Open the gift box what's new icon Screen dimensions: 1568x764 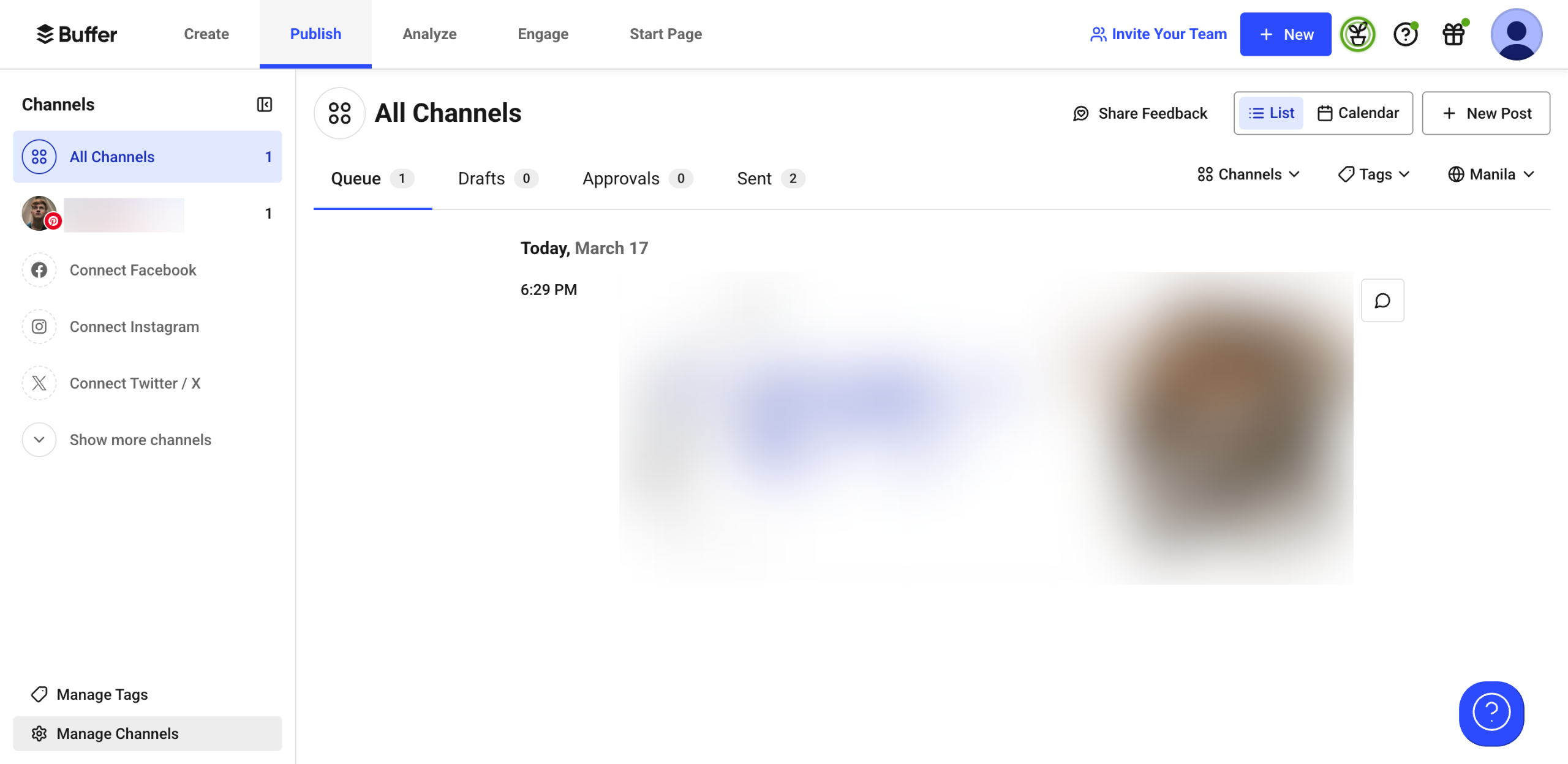(1453, 34)
